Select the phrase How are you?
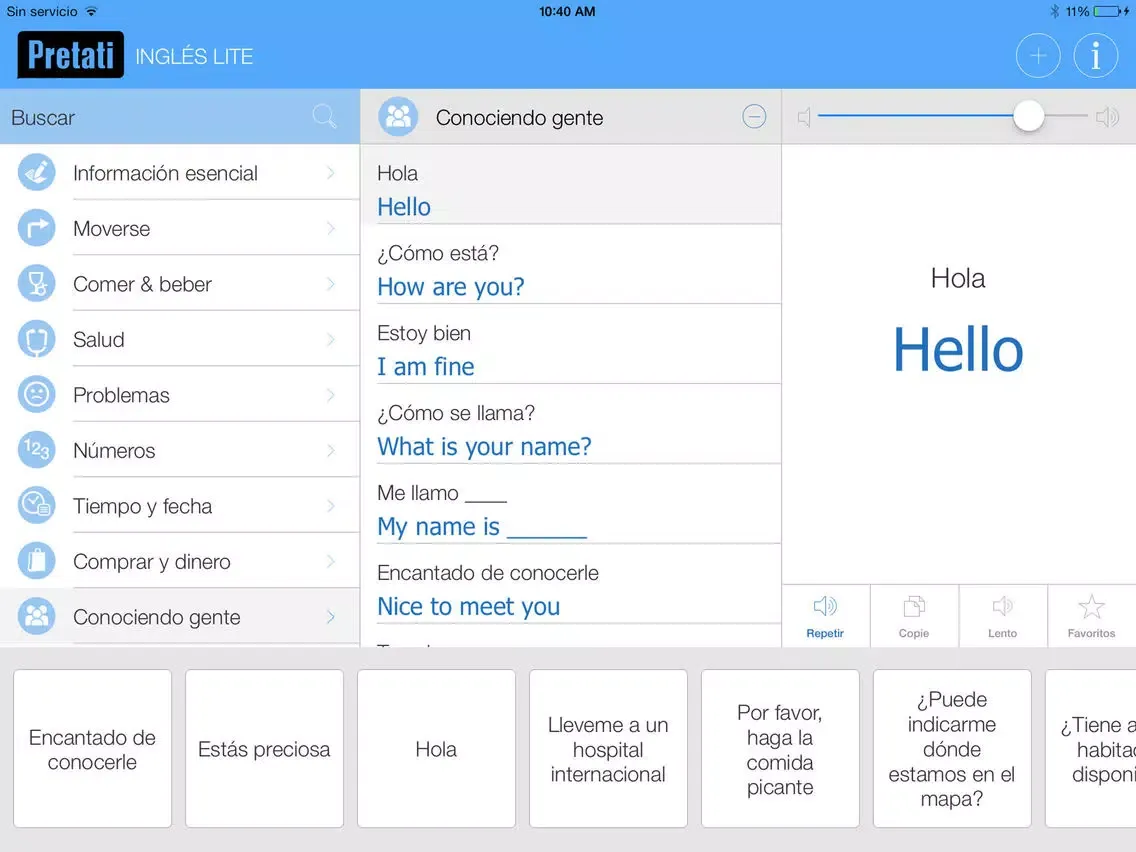The height and width of the screenshot is (852, 1136). pyautogui.click(x=571, y=264)
